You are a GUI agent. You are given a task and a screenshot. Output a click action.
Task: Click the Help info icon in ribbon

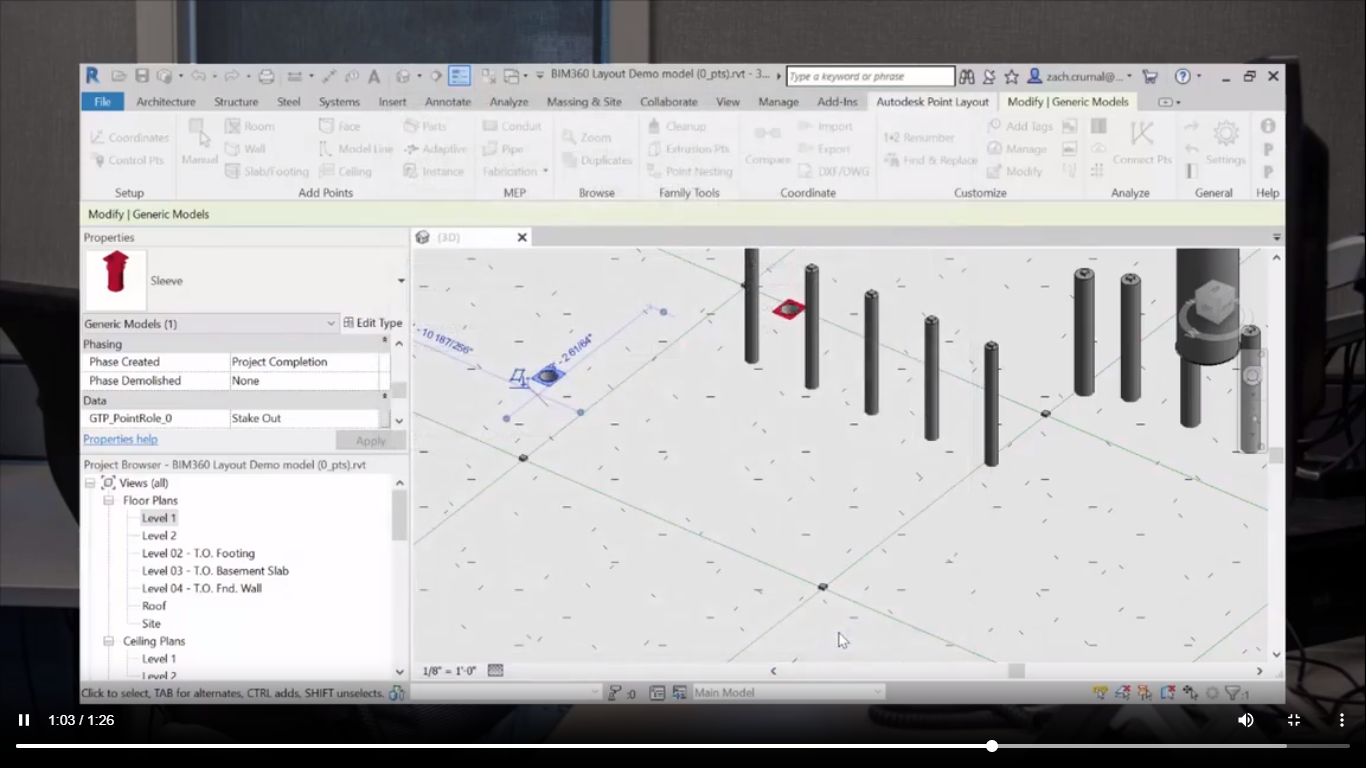1267,126
